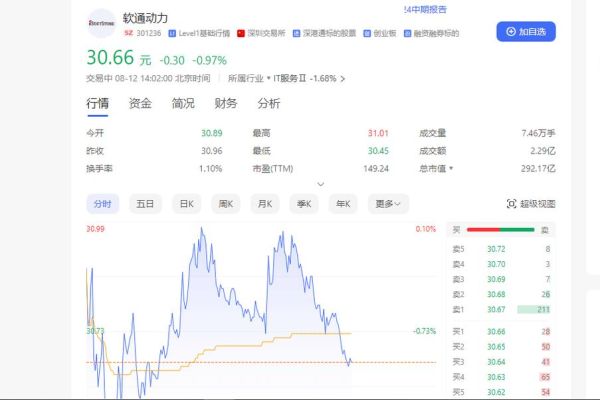Image resolution: width=600 pixels, height=400 pixels.
Task: Click the stock code 301236
Action: [149, 33]
